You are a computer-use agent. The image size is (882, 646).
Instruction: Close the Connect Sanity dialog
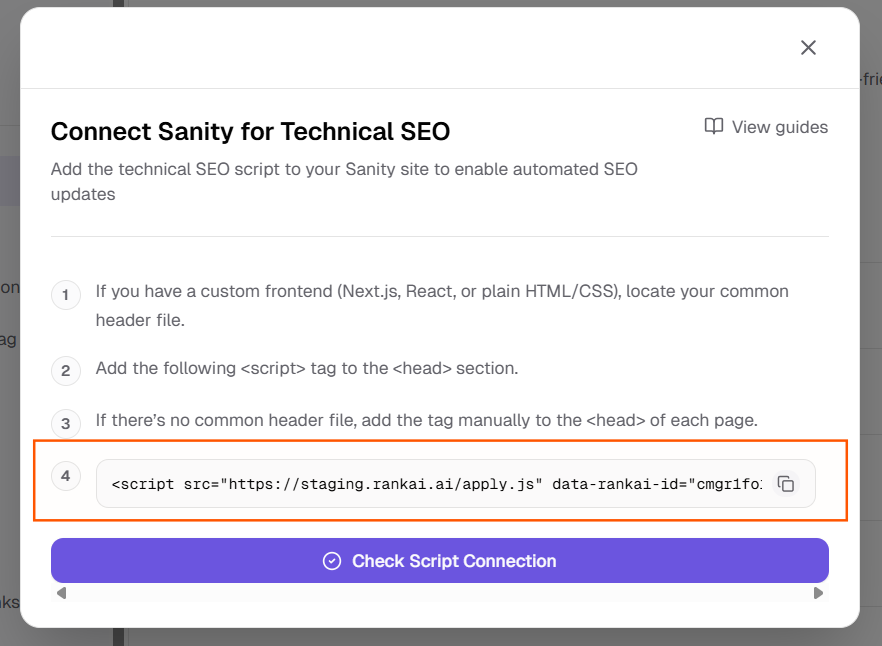808,48
